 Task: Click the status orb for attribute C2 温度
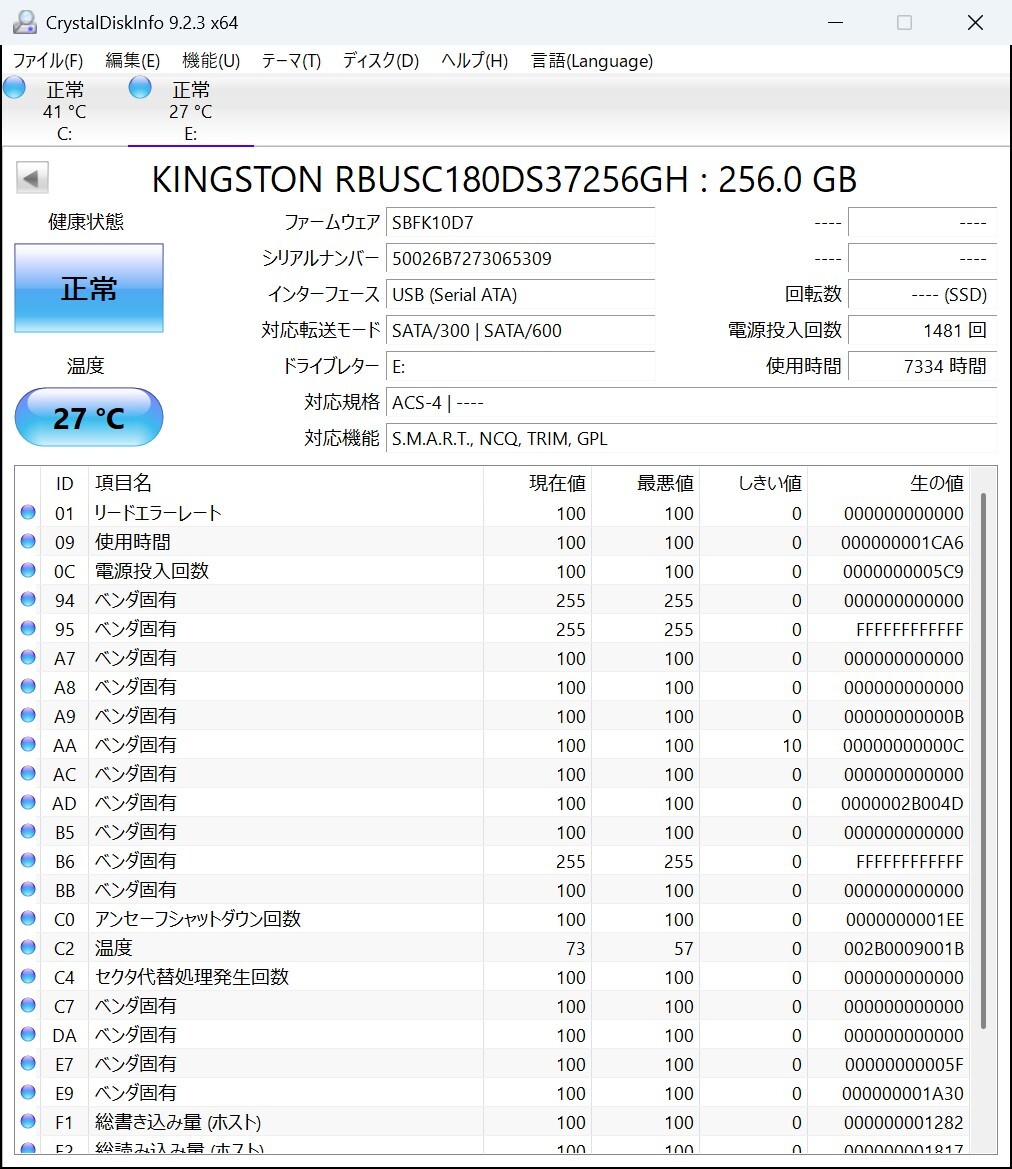point(28,948)
